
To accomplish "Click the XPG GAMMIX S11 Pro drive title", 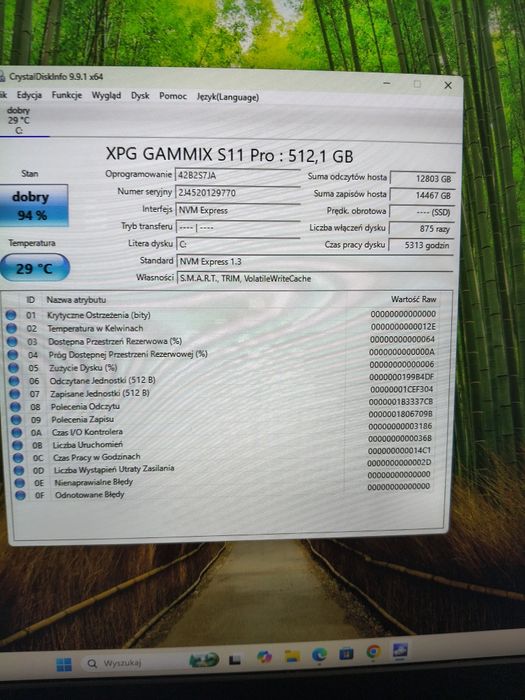I will pyautogui.click(x=229, y=155).
